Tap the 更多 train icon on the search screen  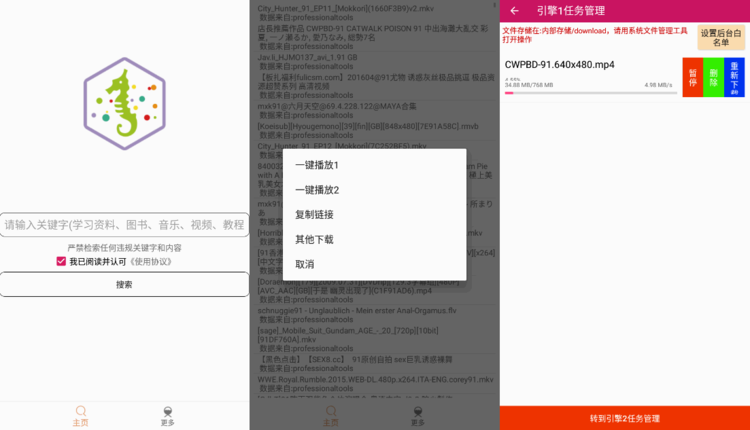(x=167, y=416)
